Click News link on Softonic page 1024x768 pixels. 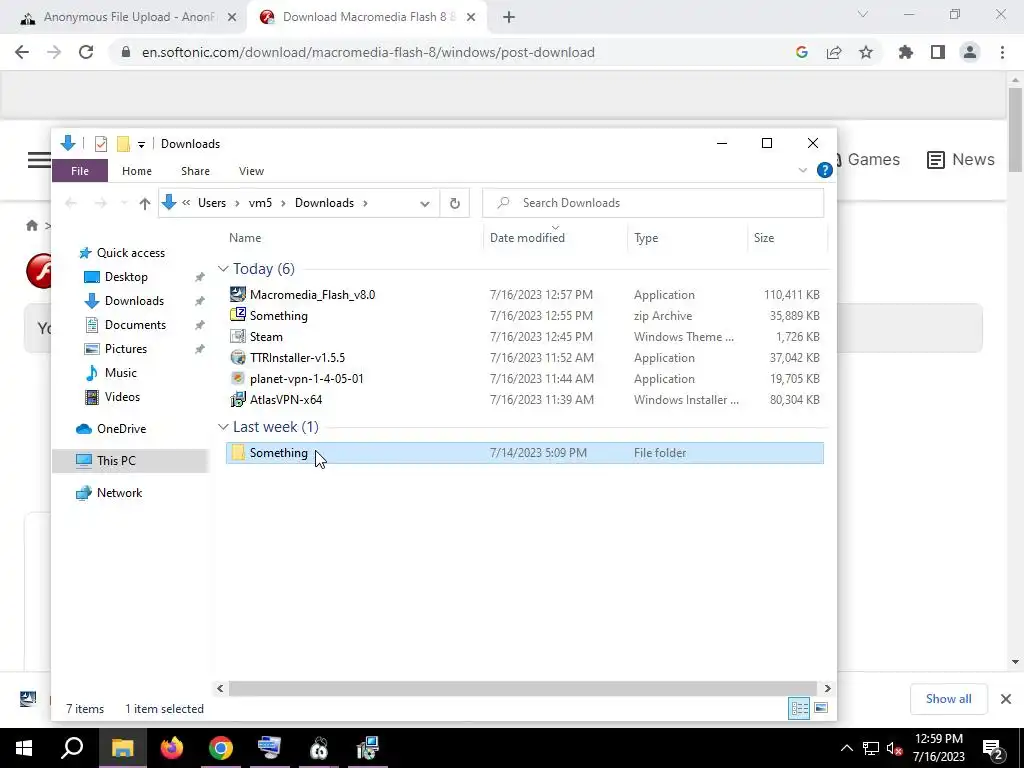click(x=961, y=159)
